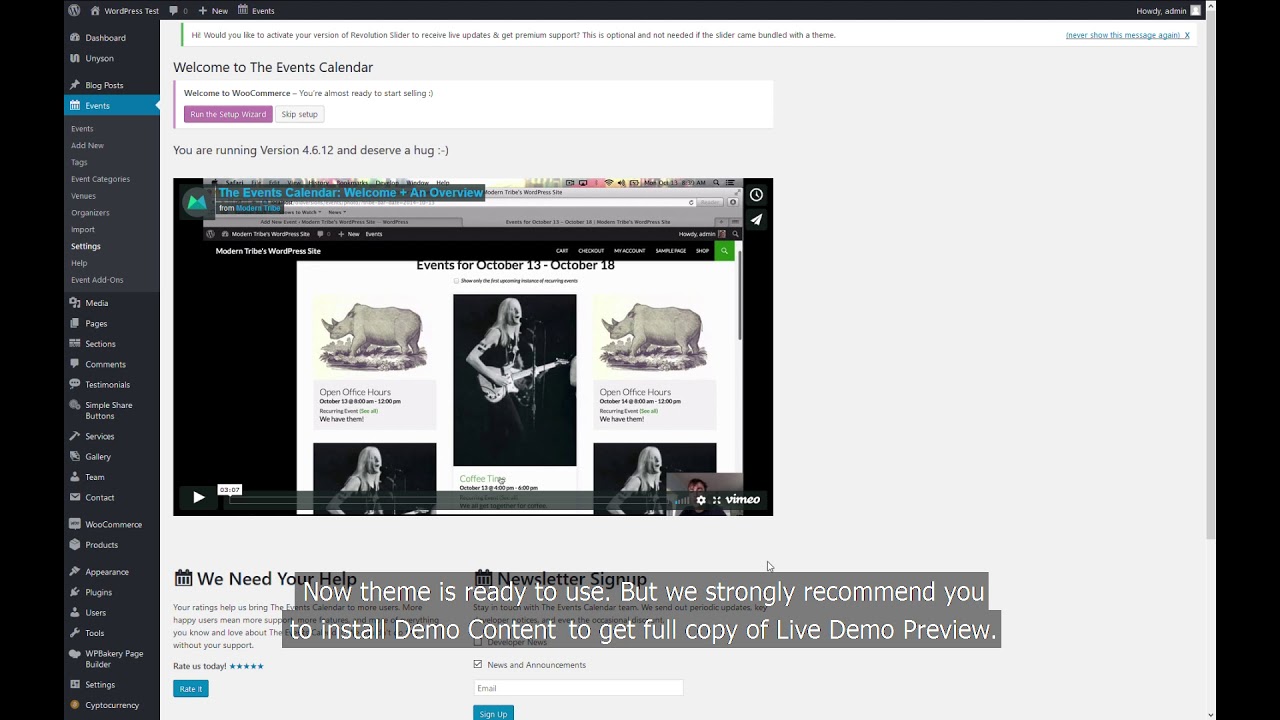Adjust the video volume bars
Screen dimensions: 1280x720
point(683,500)
